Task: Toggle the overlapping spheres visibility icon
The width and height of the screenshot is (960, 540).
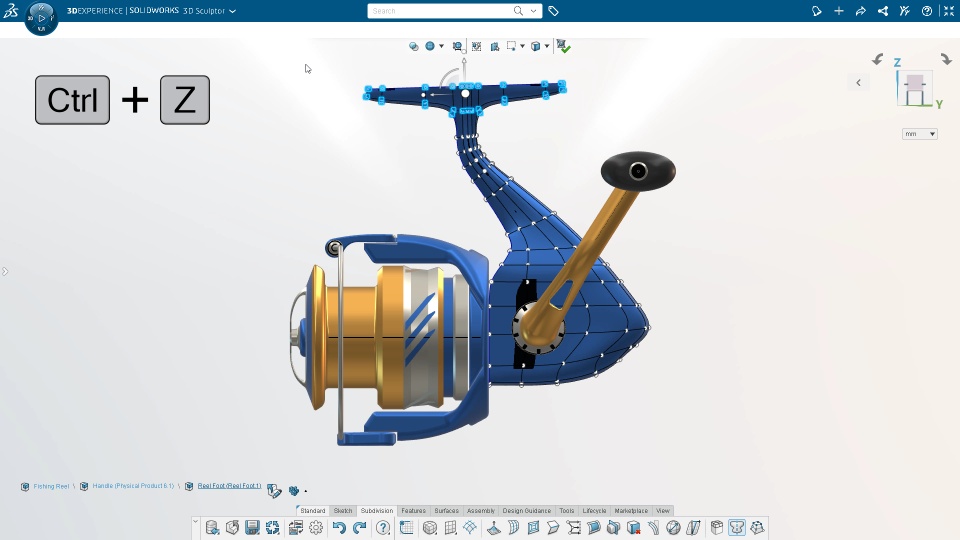Action: pyautogui.click(x=414, y=47)
